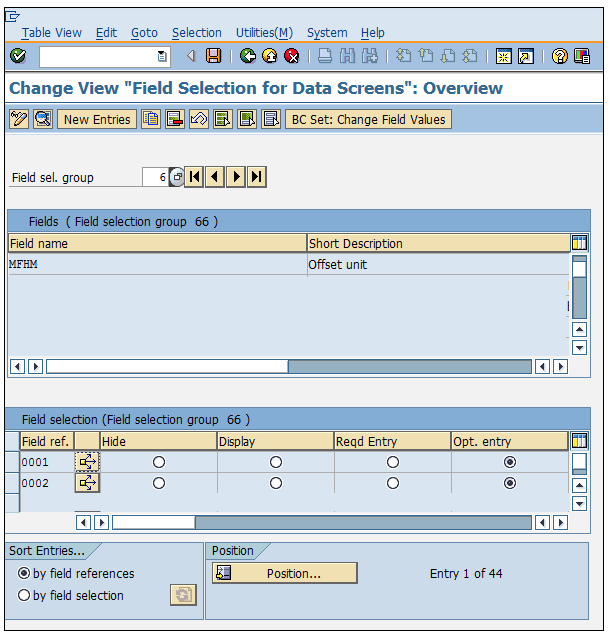Open the command field dropdown arrow
Image resolution: width=610 pixels, height=636 pixels.
(163, 56)
